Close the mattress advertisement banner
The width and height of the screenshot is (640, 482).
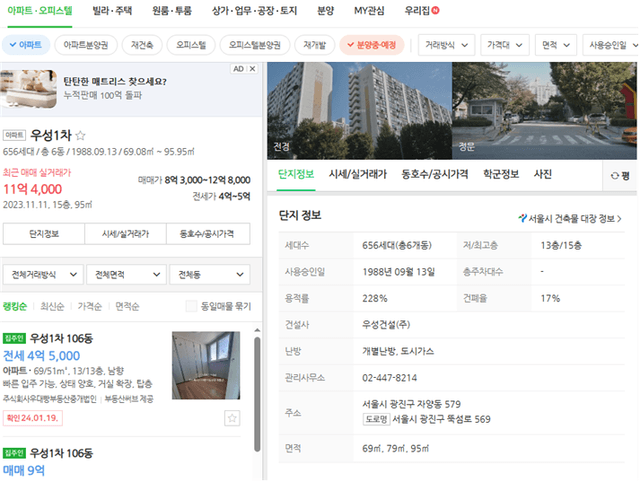[253, 69]
